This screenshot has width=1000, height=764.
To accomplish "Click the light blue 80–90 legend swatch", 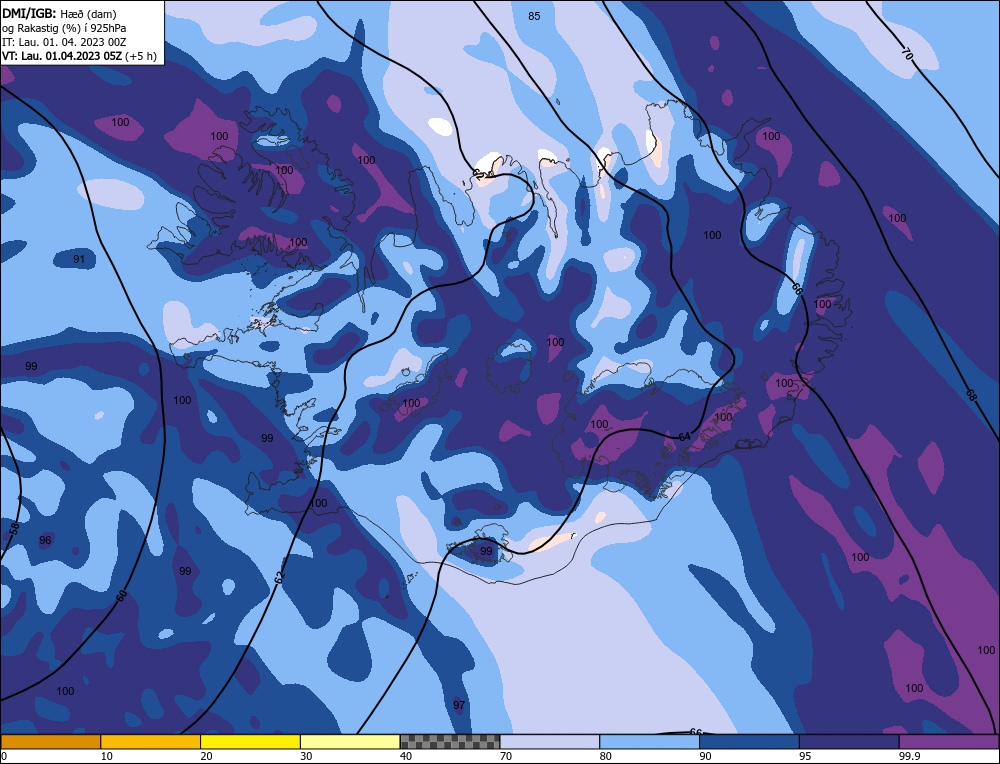I will 649,742.
